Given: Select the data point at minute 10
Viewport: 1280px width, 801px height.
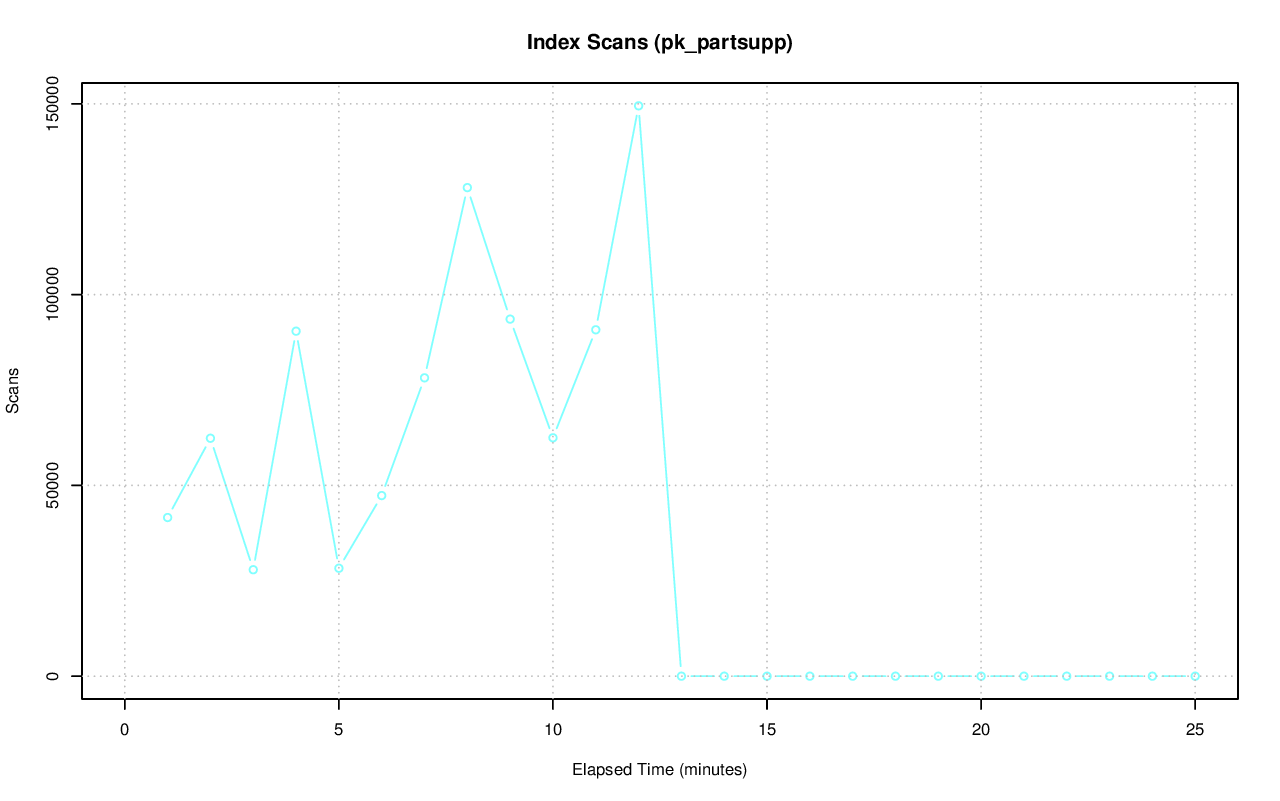Looking at the screenshot, I should (x=553, y=437).
